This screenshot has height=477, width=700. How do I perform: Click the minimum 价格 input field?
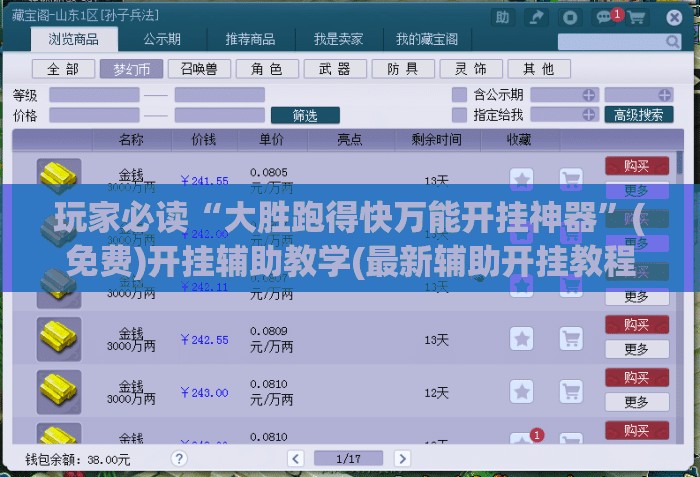(x=94, y=115)
